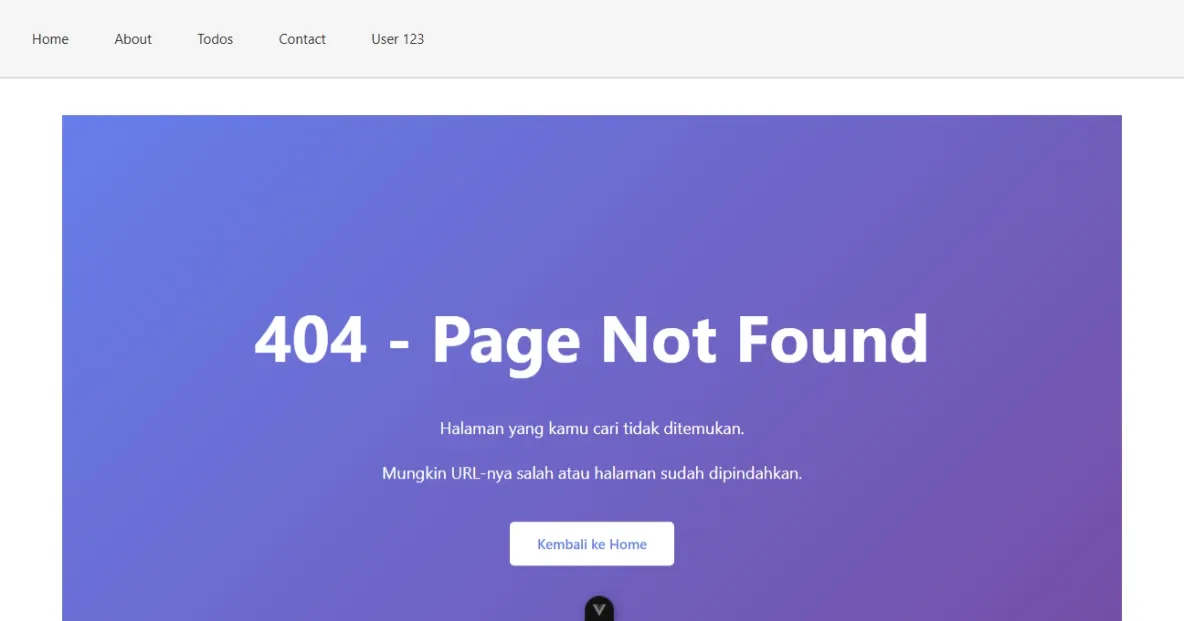Select the Contact nav link
The width and height of the screenshot is (1184, 621).
(x=302, y=39)
